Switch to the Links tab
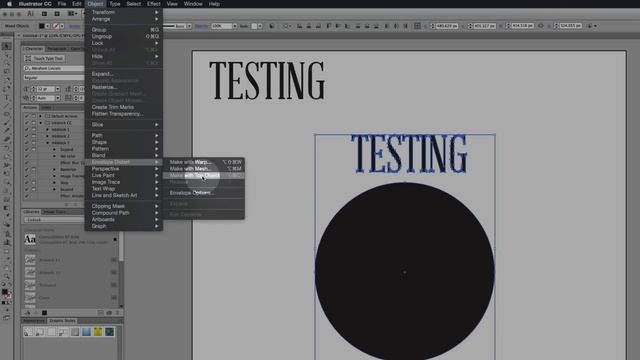The width and height of the screenshot is (640, 360). point(46,108)
